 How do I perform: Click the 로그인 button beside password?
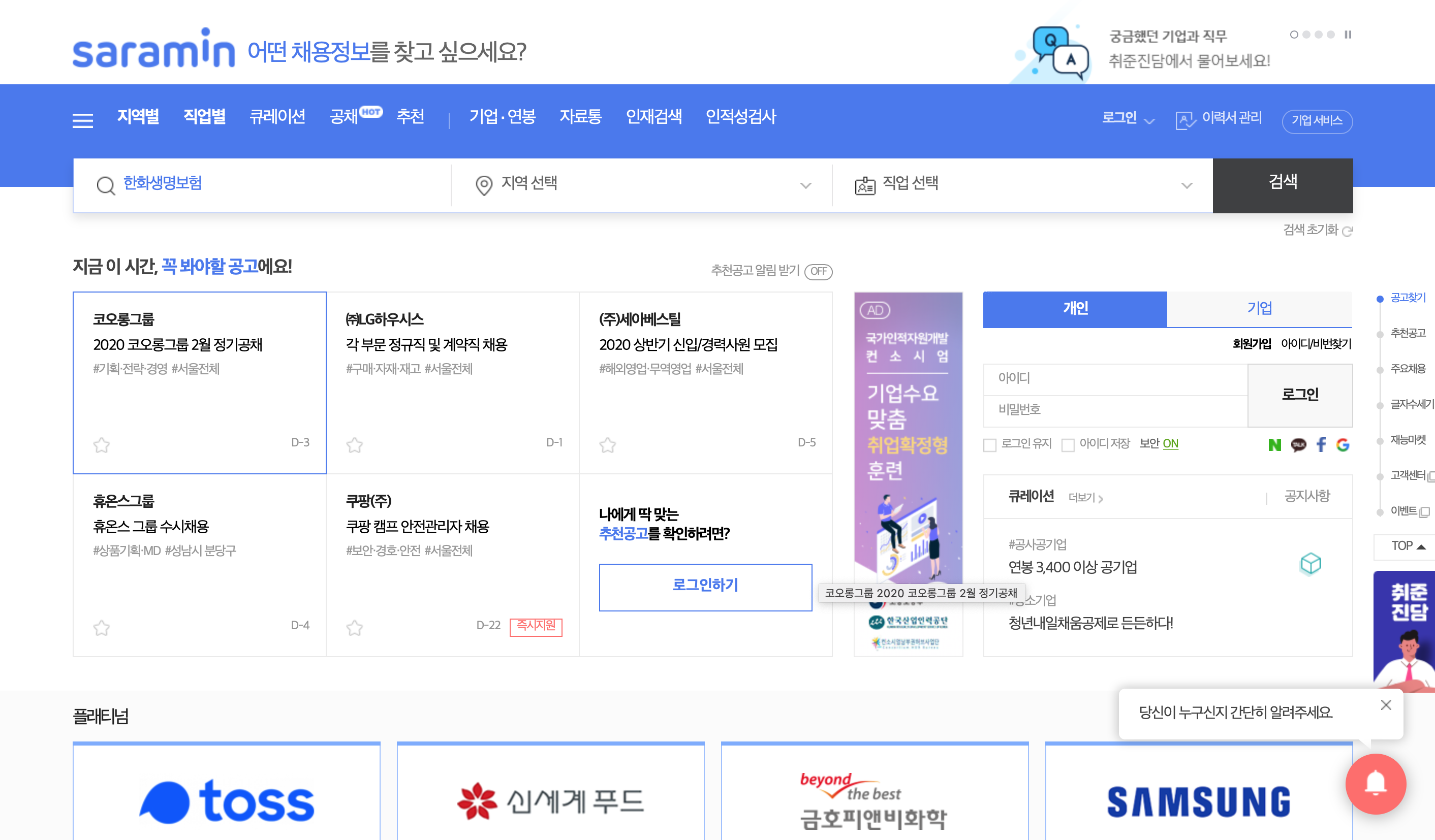(1300, 395)
